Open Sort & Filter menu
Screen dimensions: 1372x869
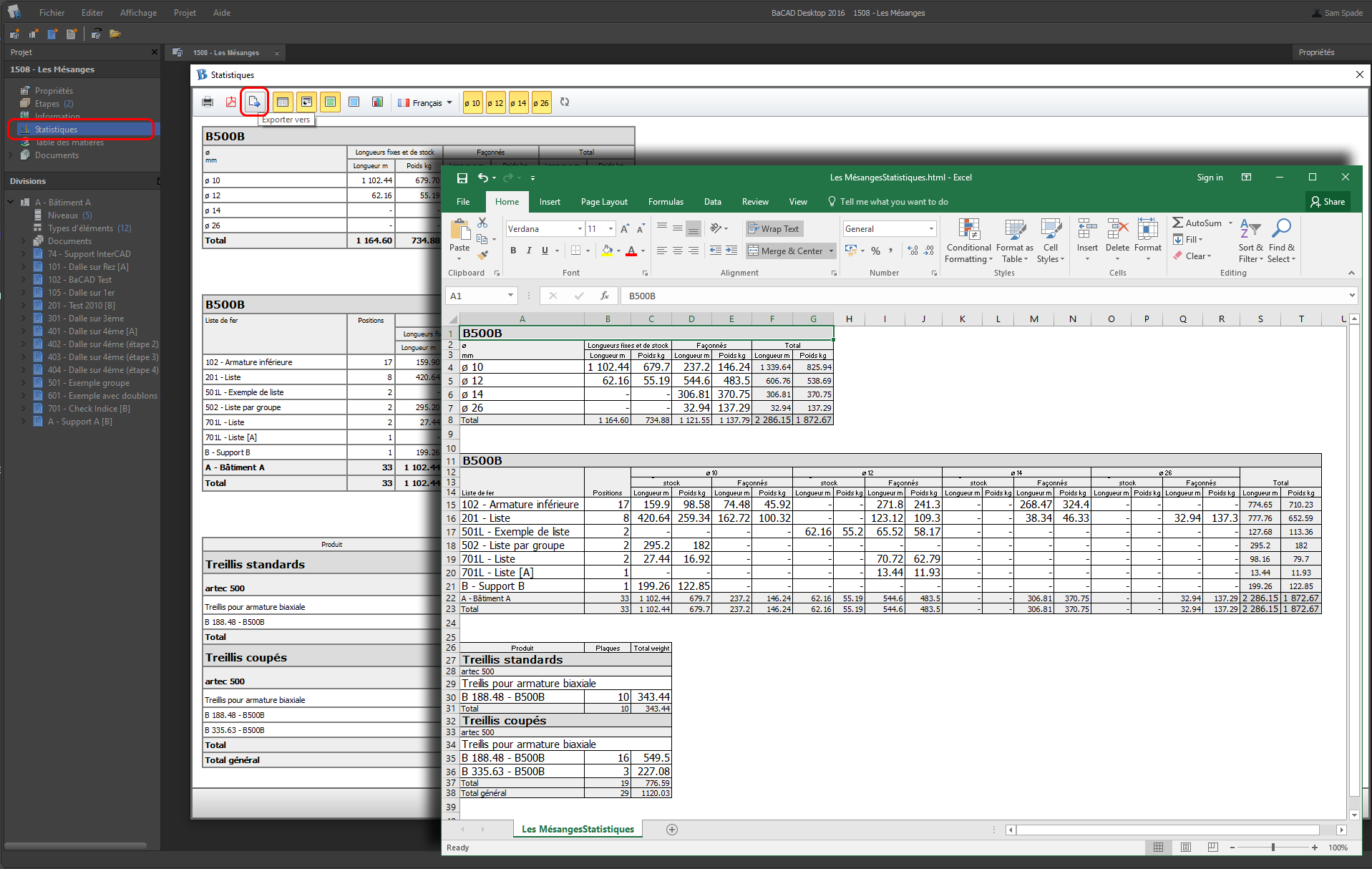[1250, 241]
